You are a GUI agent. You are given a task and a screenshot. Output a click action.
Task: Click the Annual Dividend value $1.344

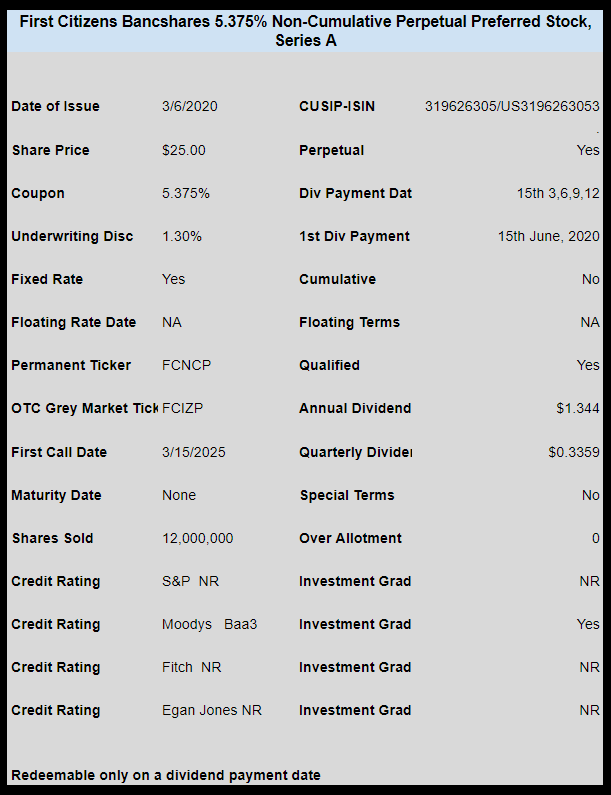[578, 409]
